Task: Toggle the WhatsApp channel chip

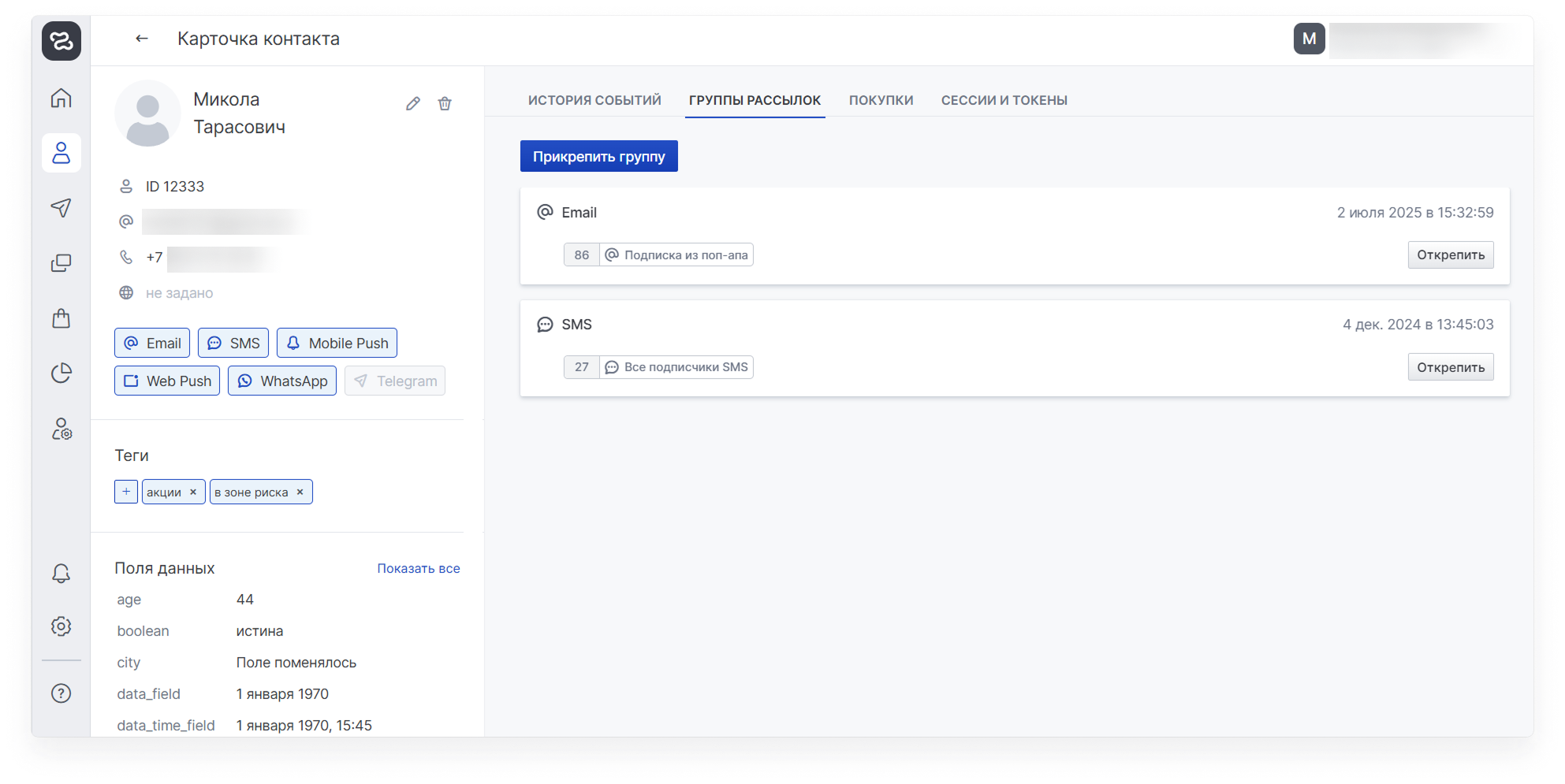Action: tap(282, 381)
